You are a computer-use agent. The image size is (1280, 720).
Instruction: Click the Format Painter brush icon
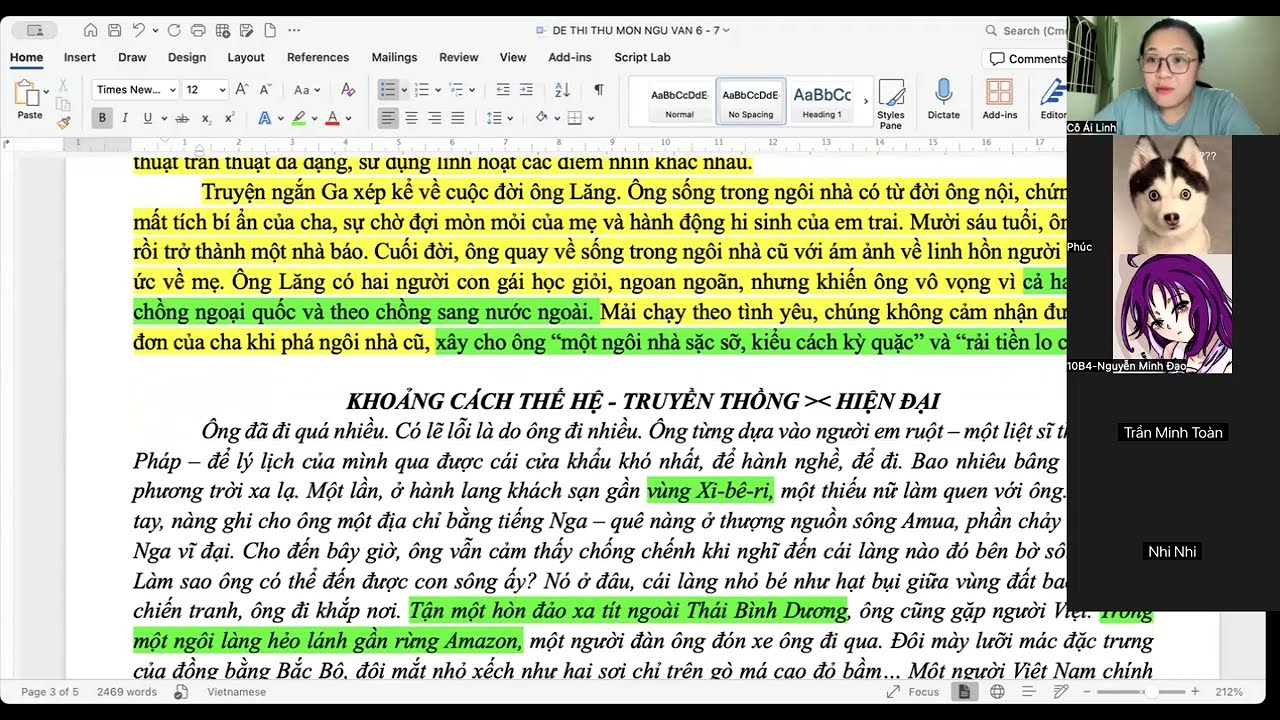coord(63,122)
